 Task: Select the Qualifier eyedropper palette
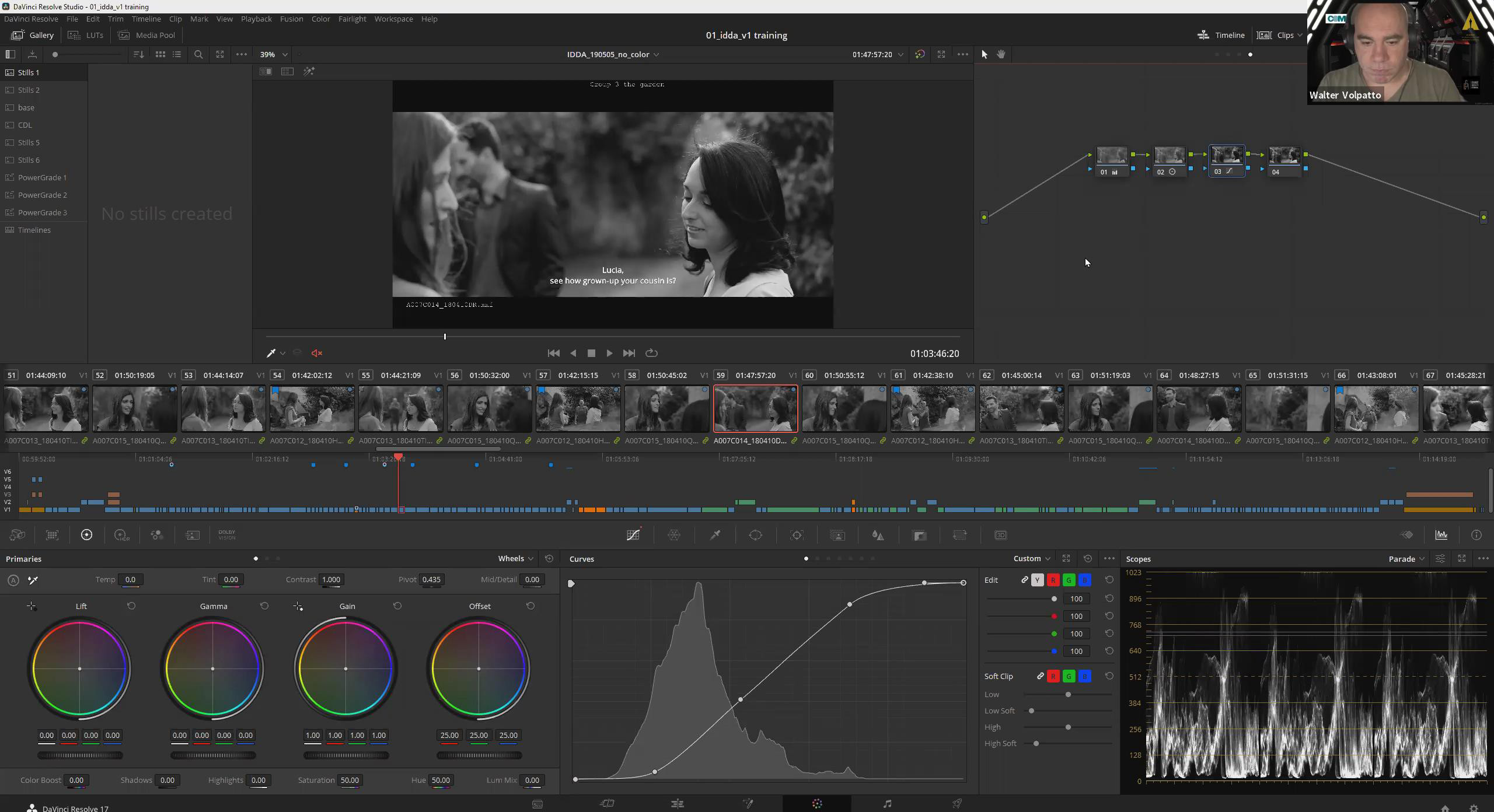pyautogui.click(x=715, y=535)
